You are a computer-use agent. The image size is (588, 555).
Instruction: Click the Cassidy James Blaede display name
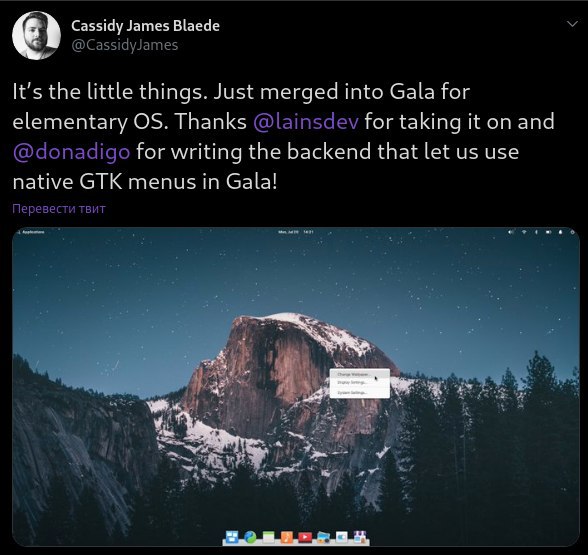(x=146, y=26)
